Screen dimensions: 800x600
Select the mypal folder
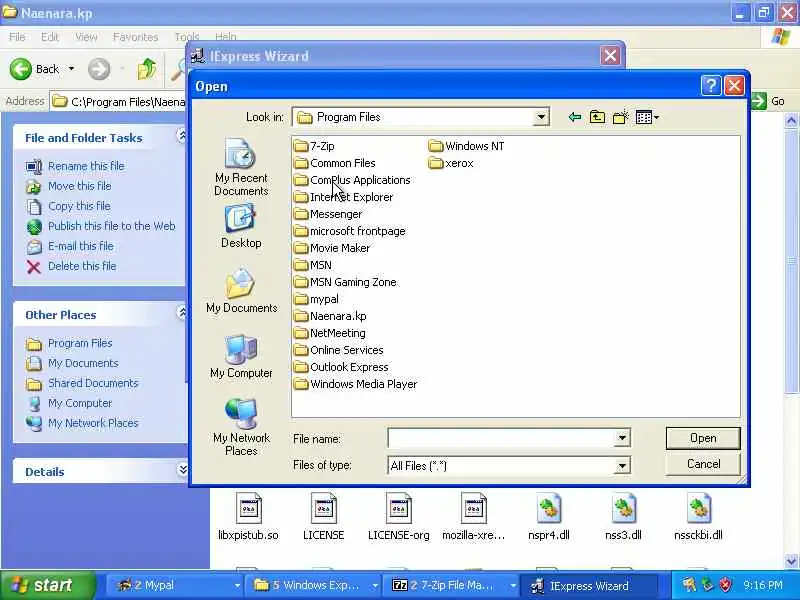(x=317, y=299)
